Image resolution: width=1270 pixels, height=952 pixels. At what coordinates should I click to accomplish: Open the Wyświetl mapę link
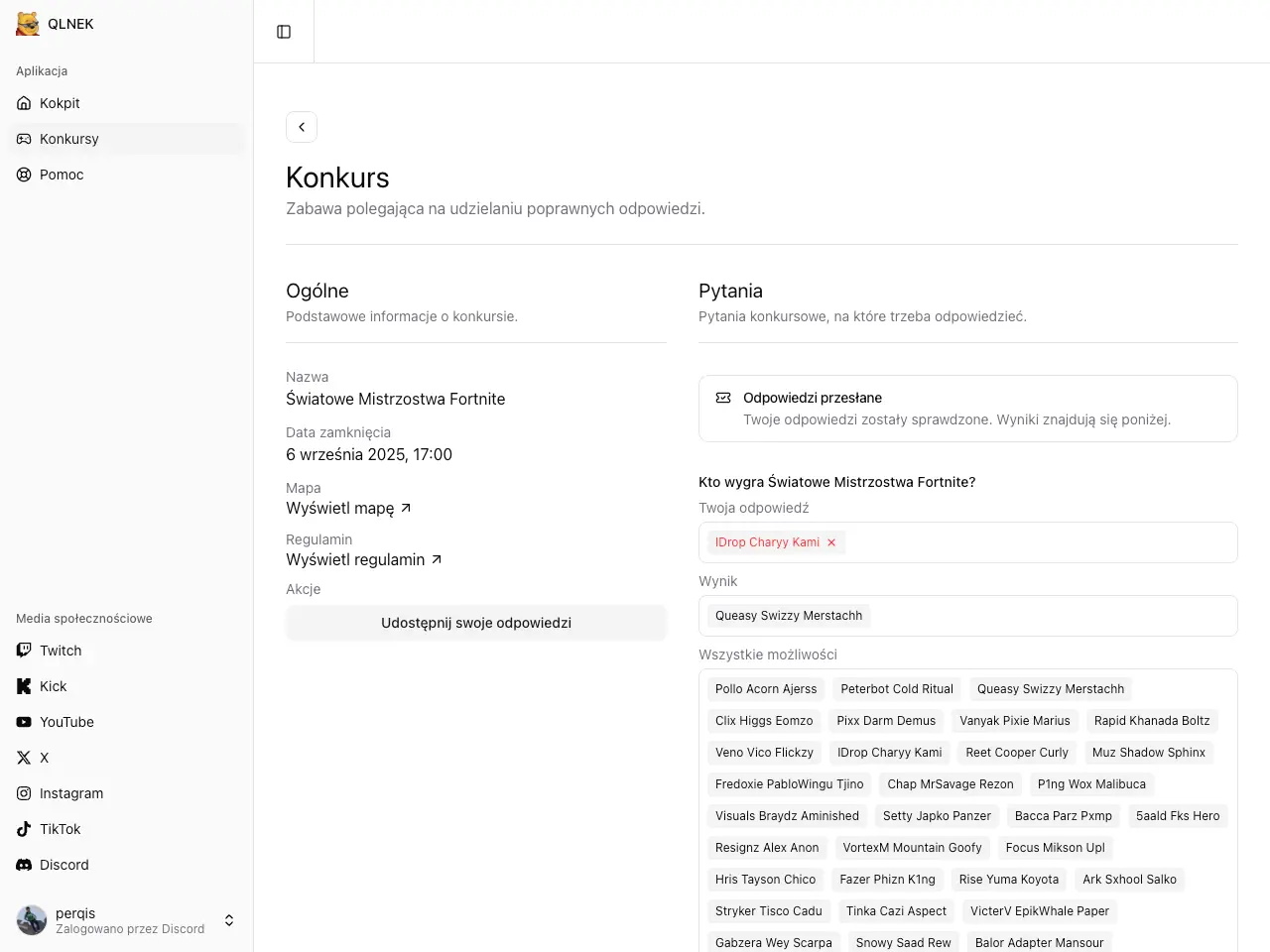[x=348, y=508]
